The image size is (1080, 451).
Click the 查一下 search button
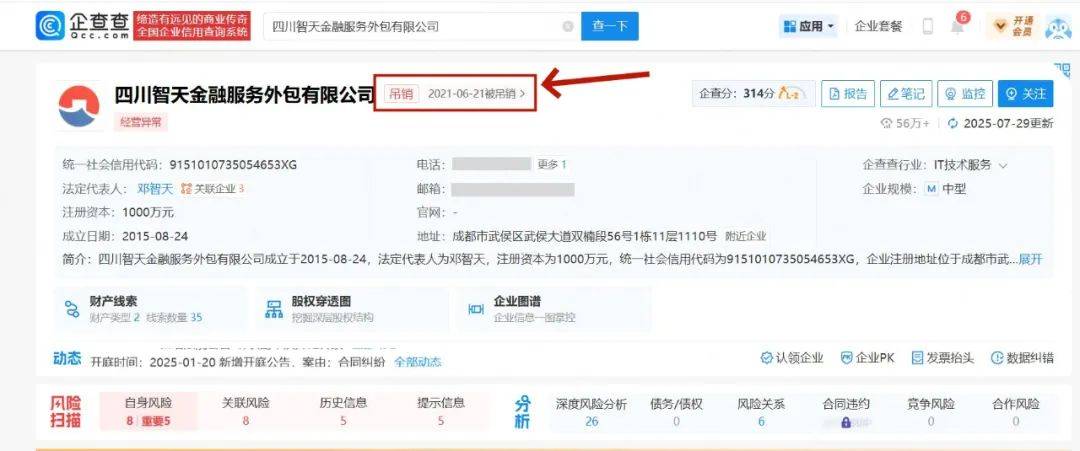click(x=609, y=27)
